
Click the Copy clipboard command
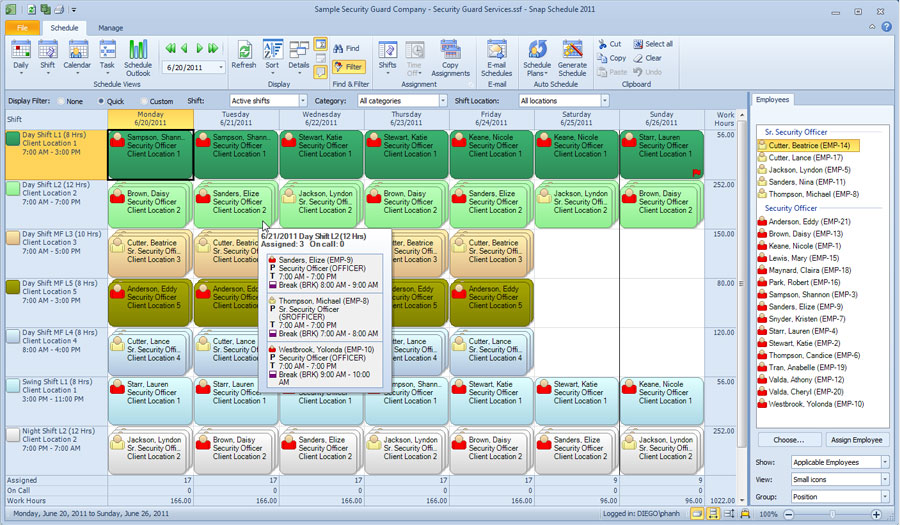pos(611,58)
